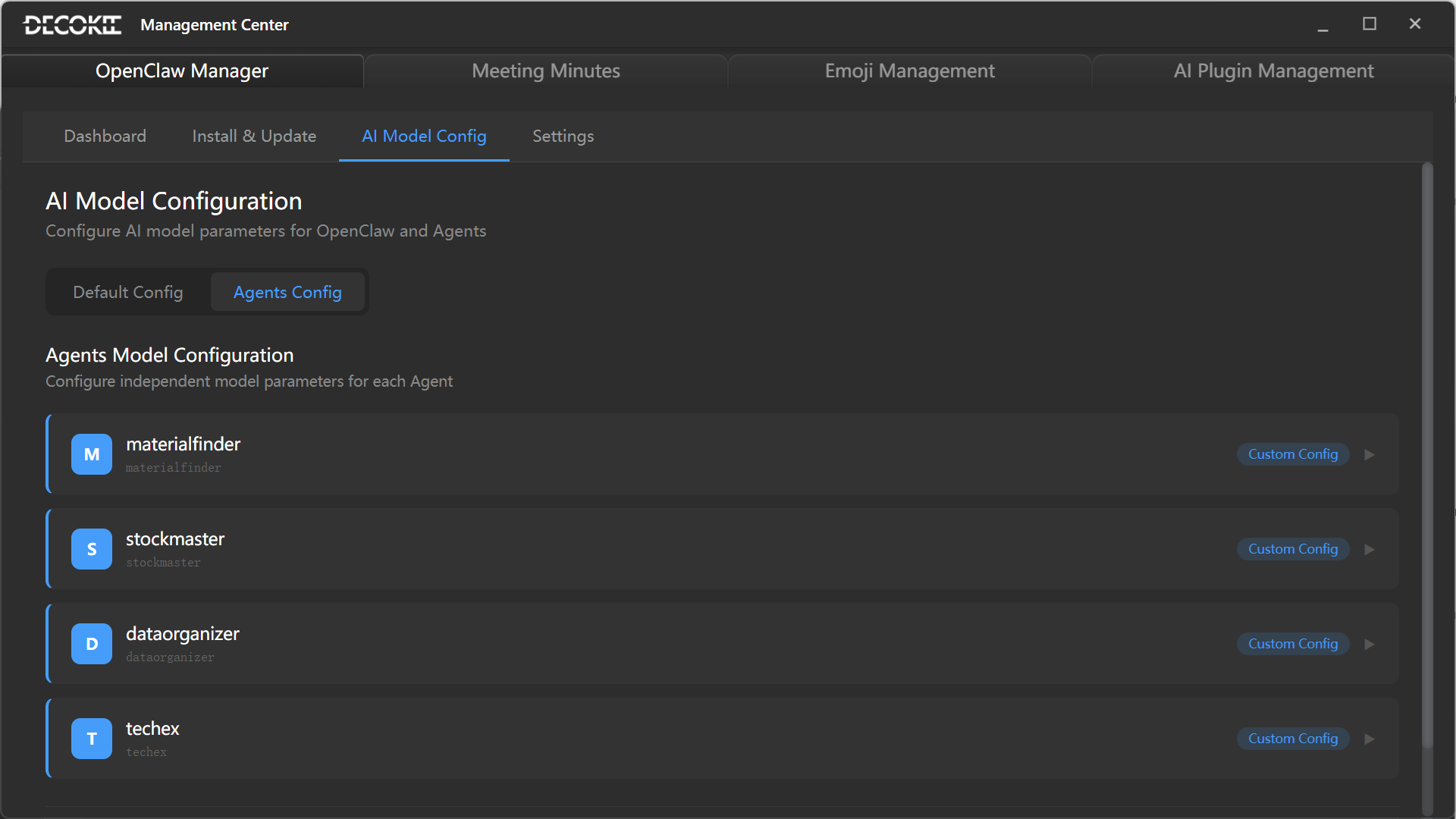
Task: Click the AI Model Configuration title
Action: [x=174, y=201]
